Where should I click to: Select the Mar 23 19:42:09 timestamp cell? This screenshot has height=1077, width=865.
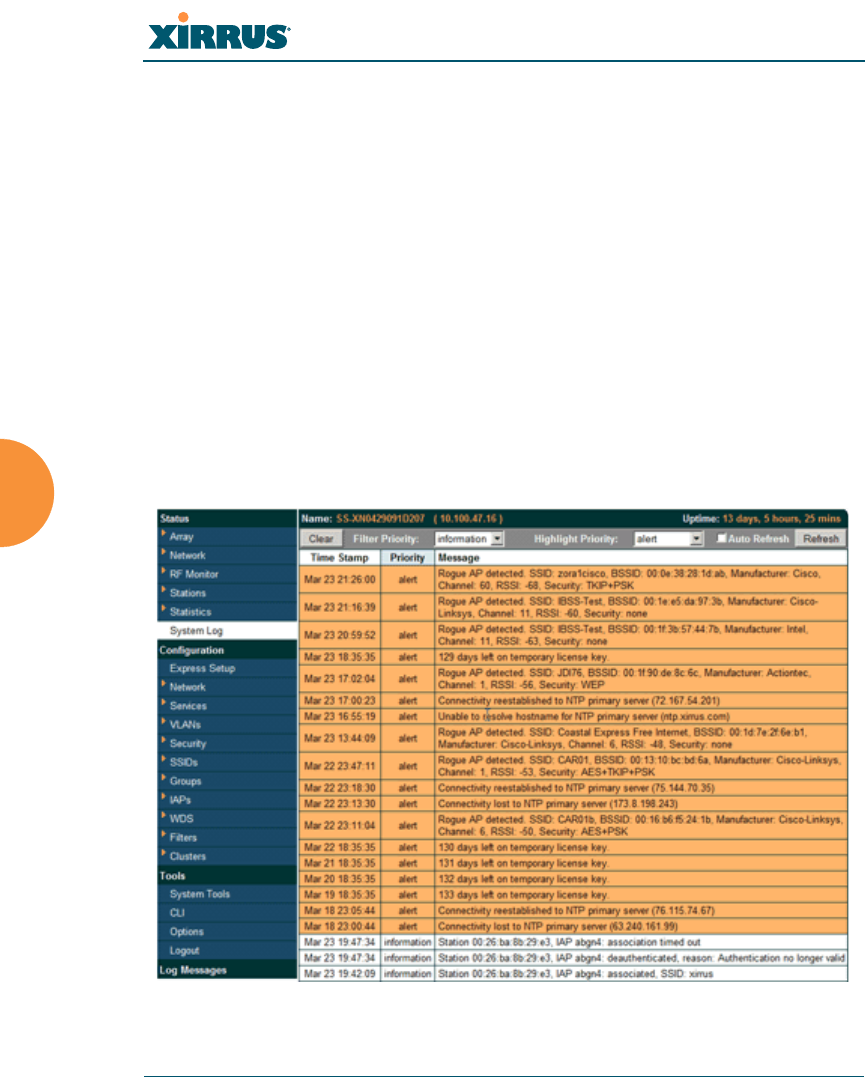pyautogui.click(x=339, y=974)
